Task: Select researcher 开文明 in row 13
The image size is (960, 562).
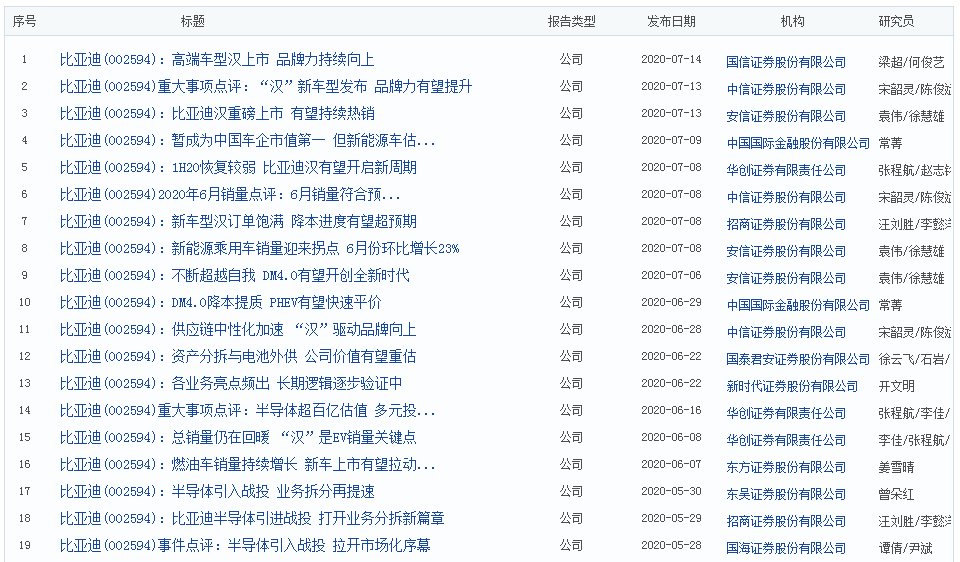Action: (896, 385)
